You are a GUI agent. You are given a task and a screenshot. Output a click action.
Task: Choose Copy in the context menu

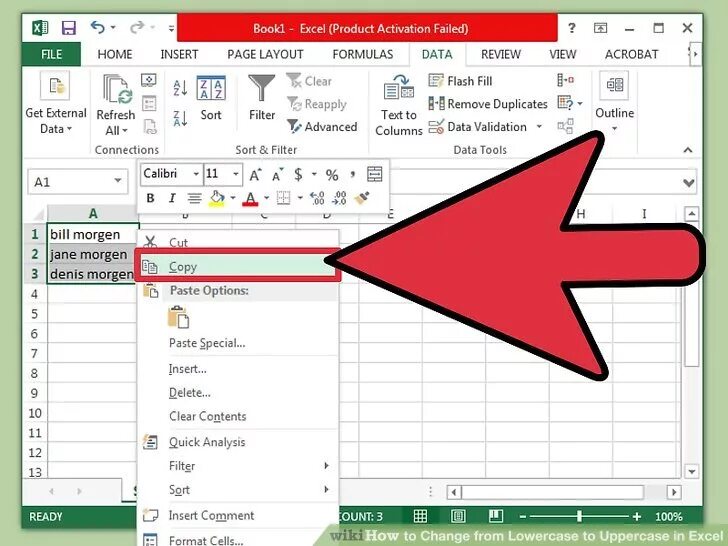click(x=238, y=266)
